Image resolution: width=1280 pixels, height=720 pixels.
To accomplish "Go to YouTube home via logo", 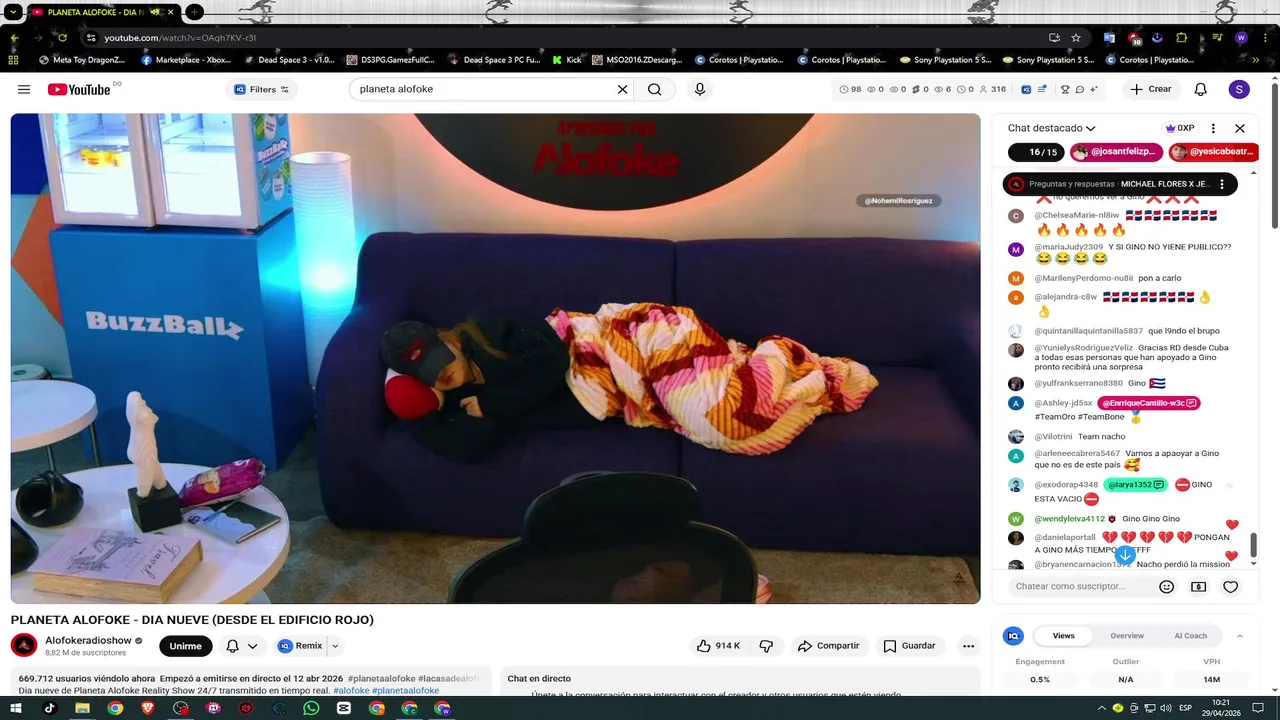I will pos(79,89).
